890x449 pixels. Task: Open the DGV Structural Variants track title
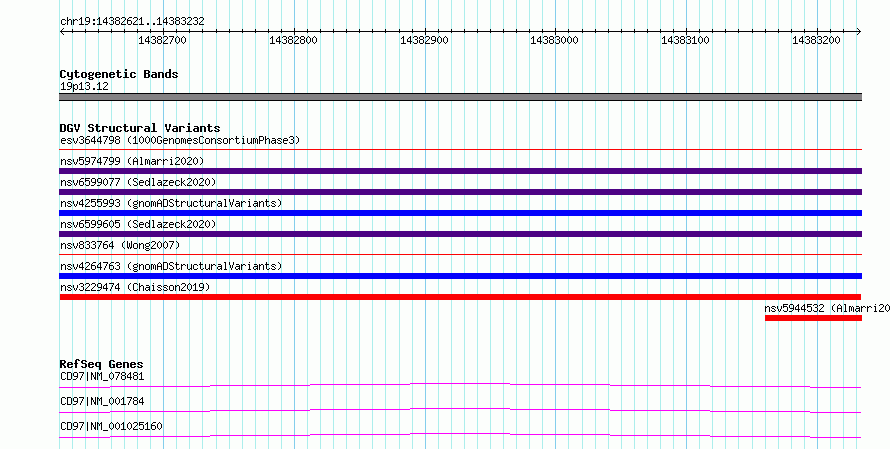pos(140,128)
